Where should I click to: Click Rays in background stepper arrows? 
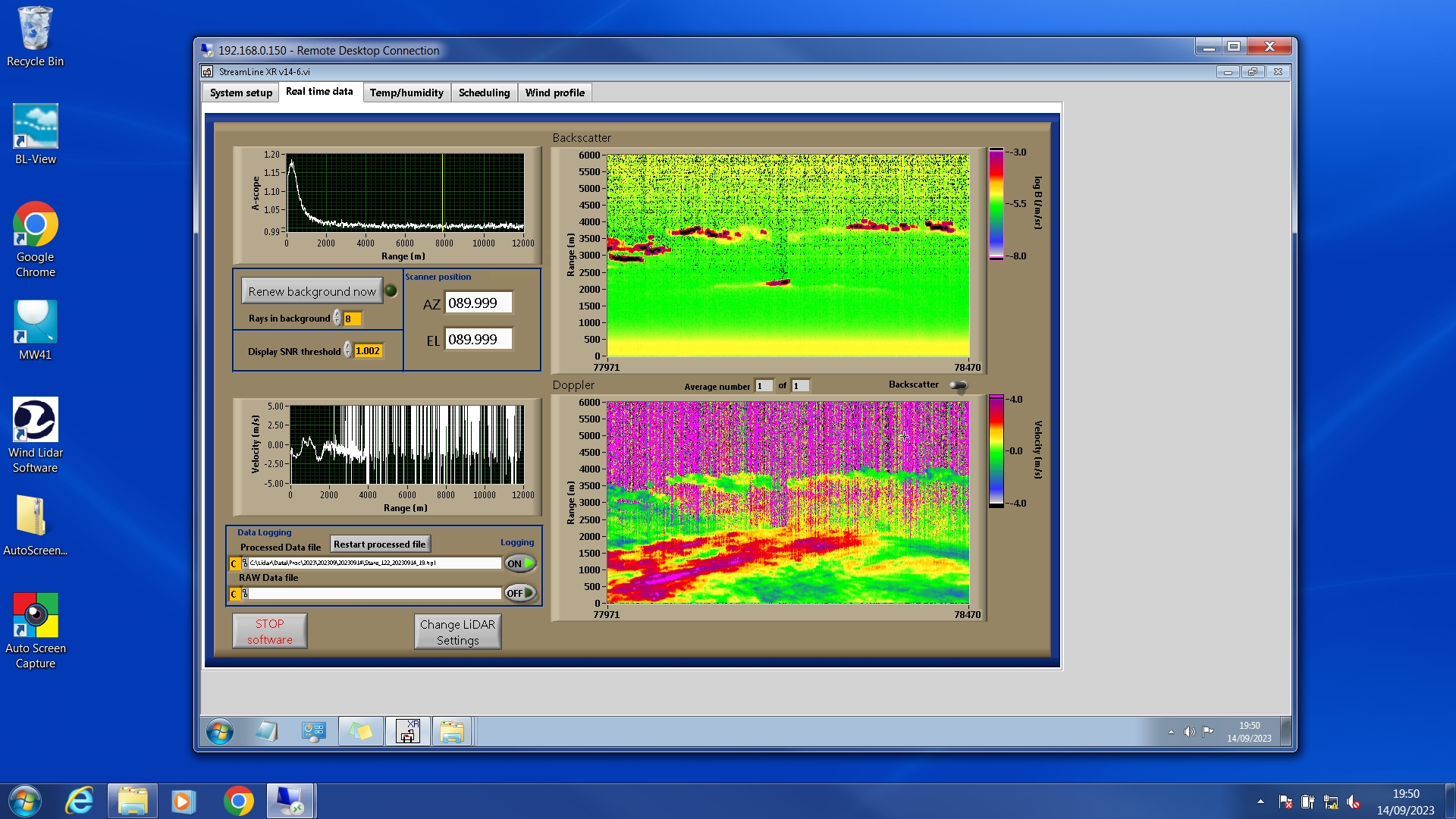pyautogui.click(x=337, y=318)
